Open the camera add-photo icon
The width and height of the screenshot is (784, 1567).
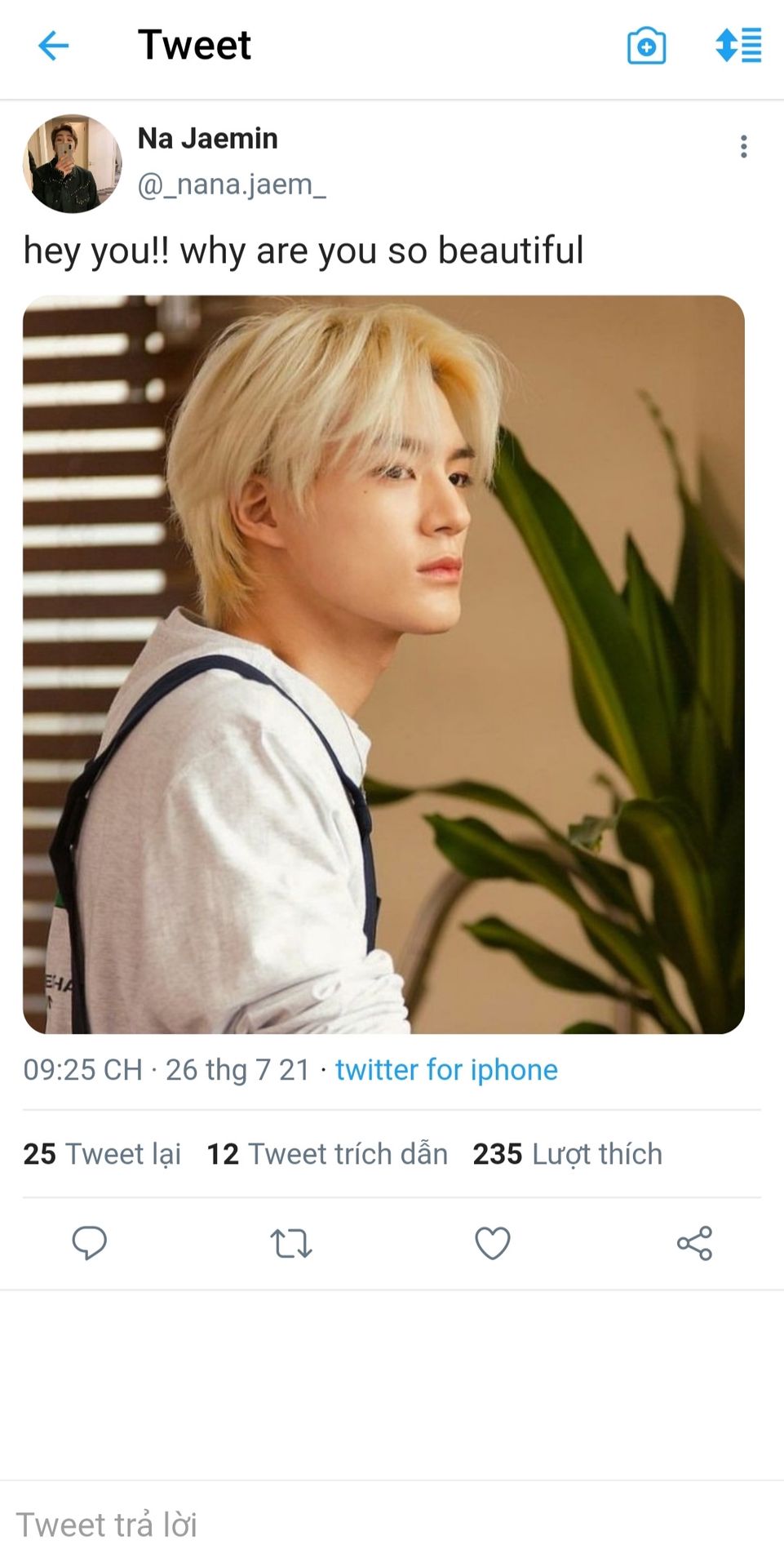(646, 46)
